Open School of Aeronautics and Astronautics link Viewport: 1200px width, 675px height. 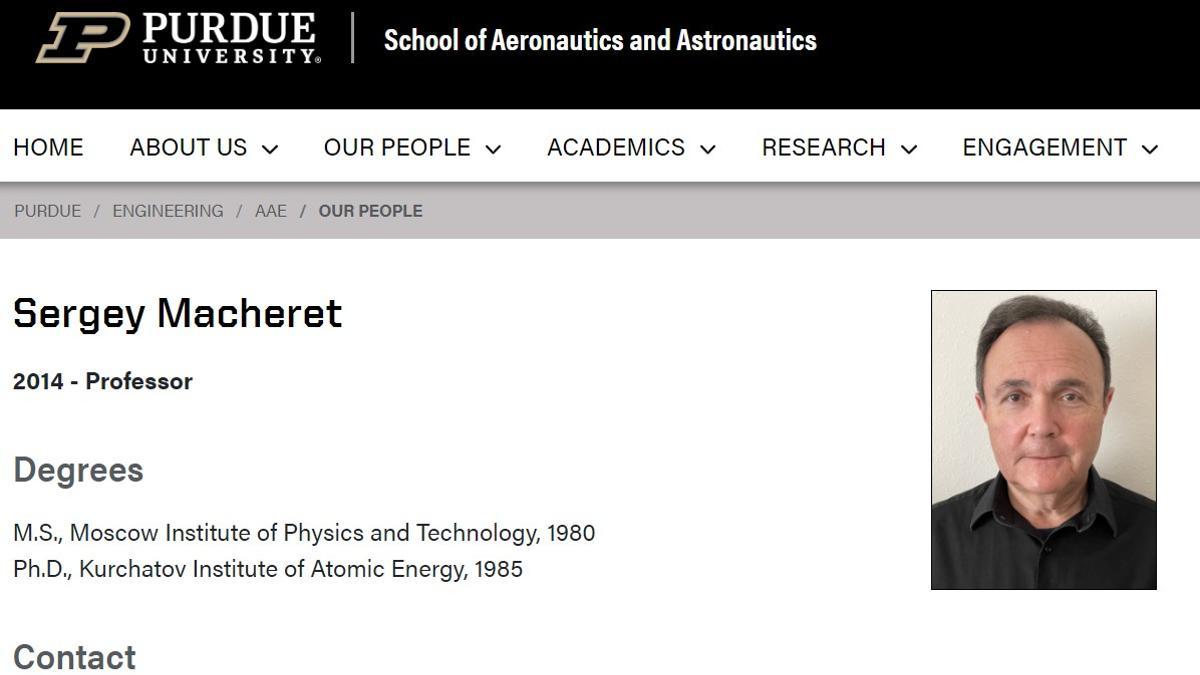pos(600,40)
